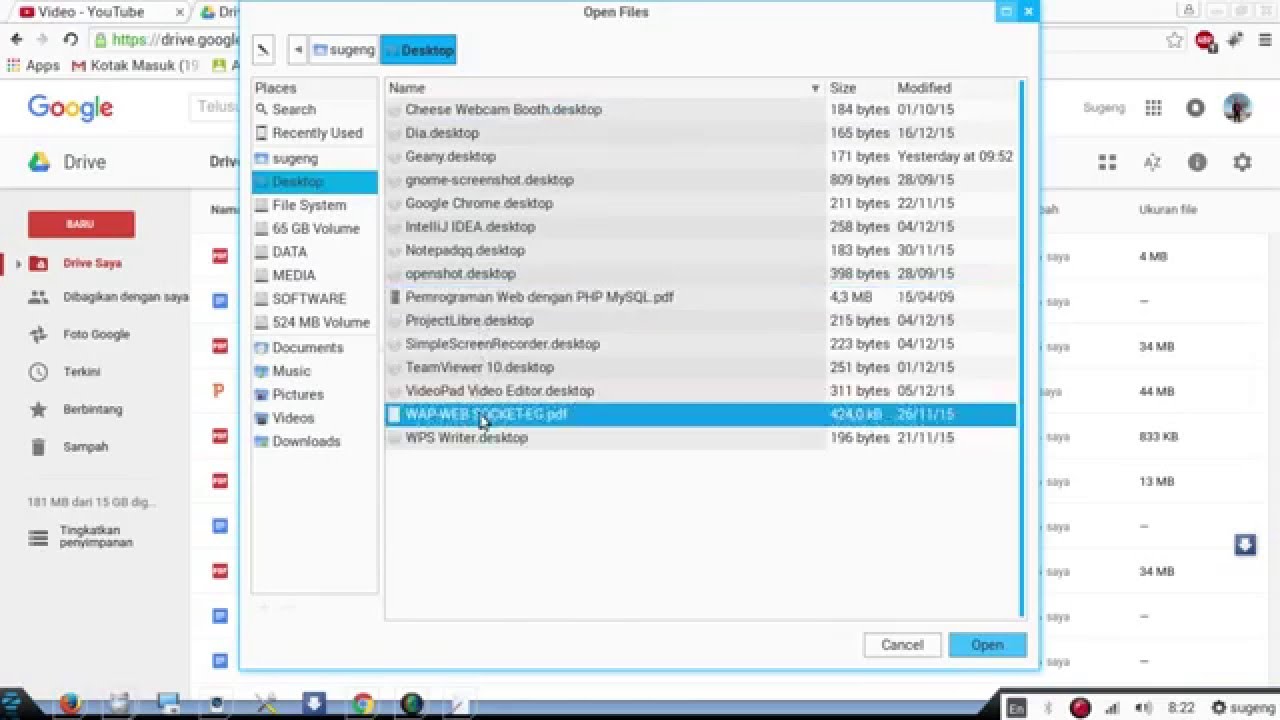
Task: Select the Notepadqq.desktop file
Action: (x=700, y=250)
